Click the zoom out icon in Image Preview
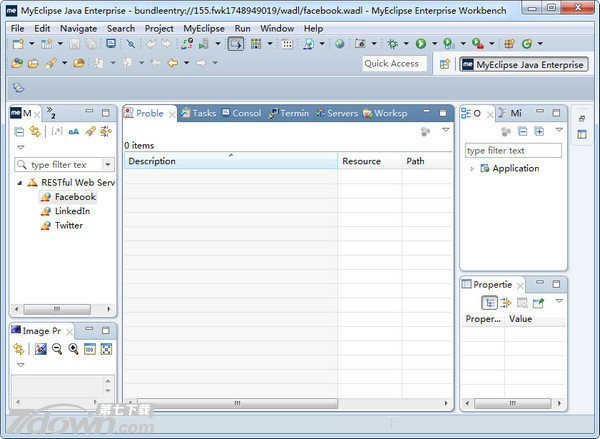This screenshot has height=439, width=600. click(x=57, y=349)
